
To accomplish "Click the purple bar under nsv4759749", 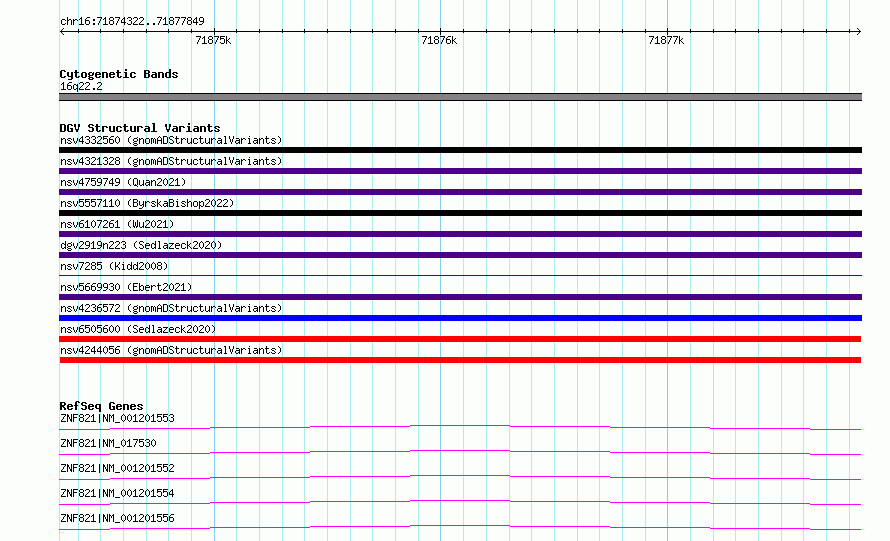I will click(x=460, y=192).
